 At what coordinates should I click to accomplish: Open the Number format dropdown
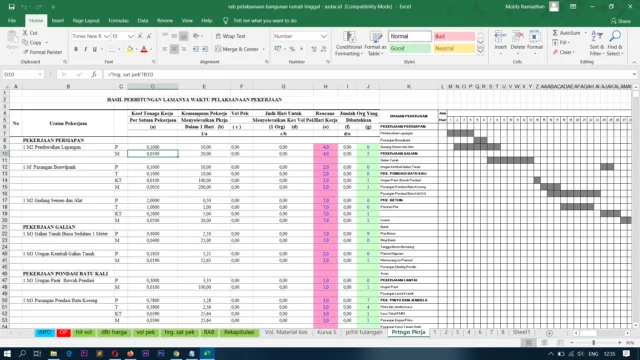[x=324, y=36]
